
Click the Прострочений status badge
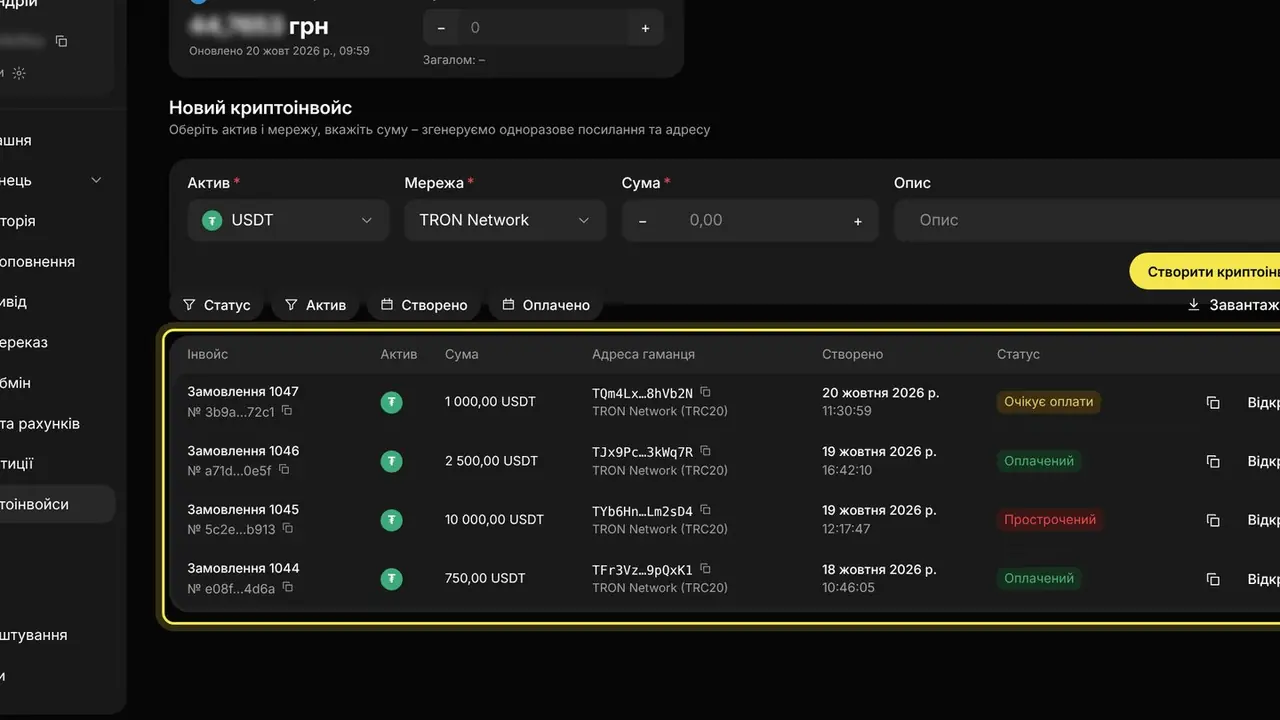coord(1050,520)
